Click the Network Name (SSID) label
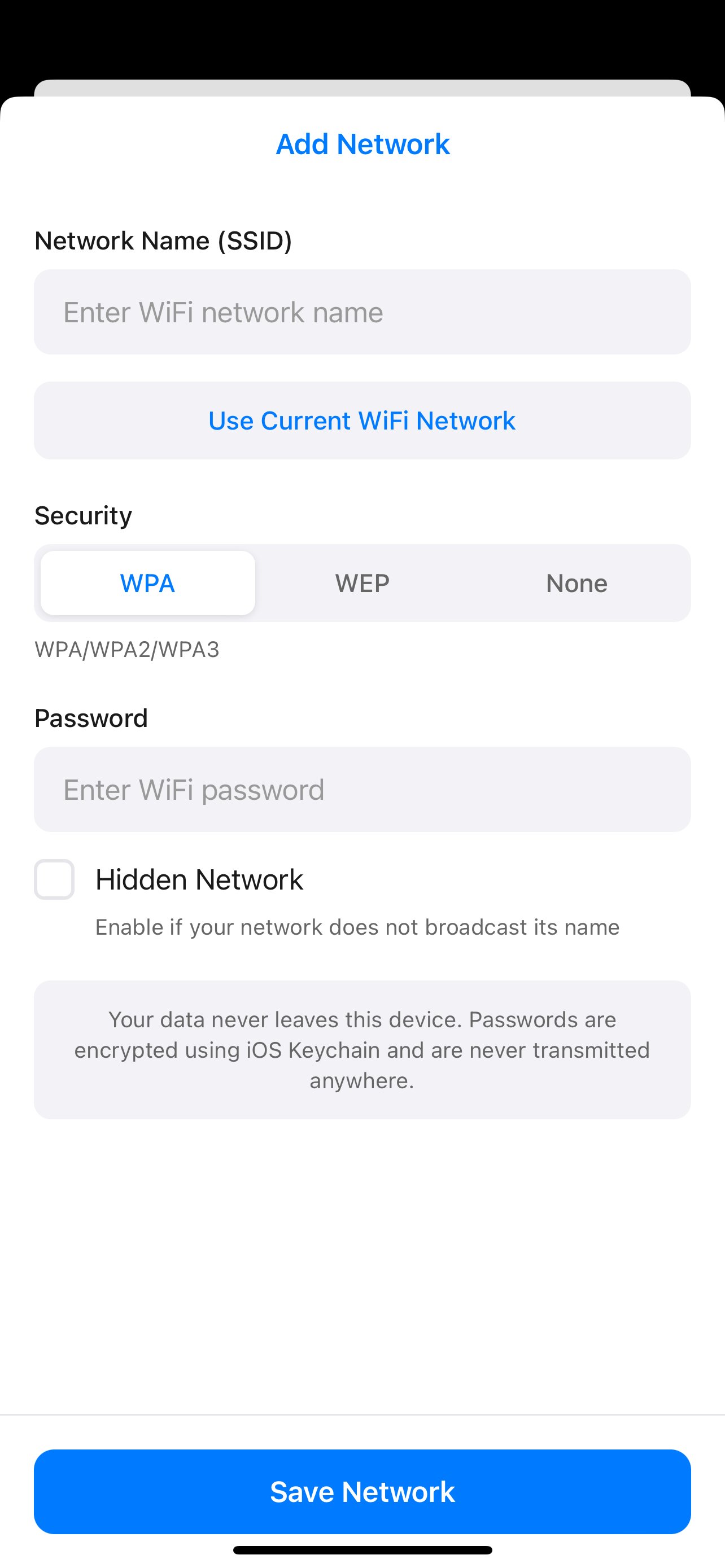 (163, 240)
